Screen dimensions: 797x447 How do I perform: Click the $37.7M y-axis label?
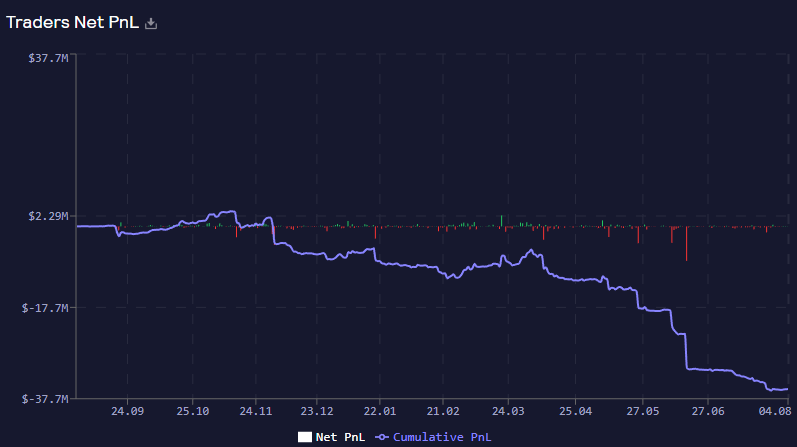pyautogui.click(x=48, y=58)
